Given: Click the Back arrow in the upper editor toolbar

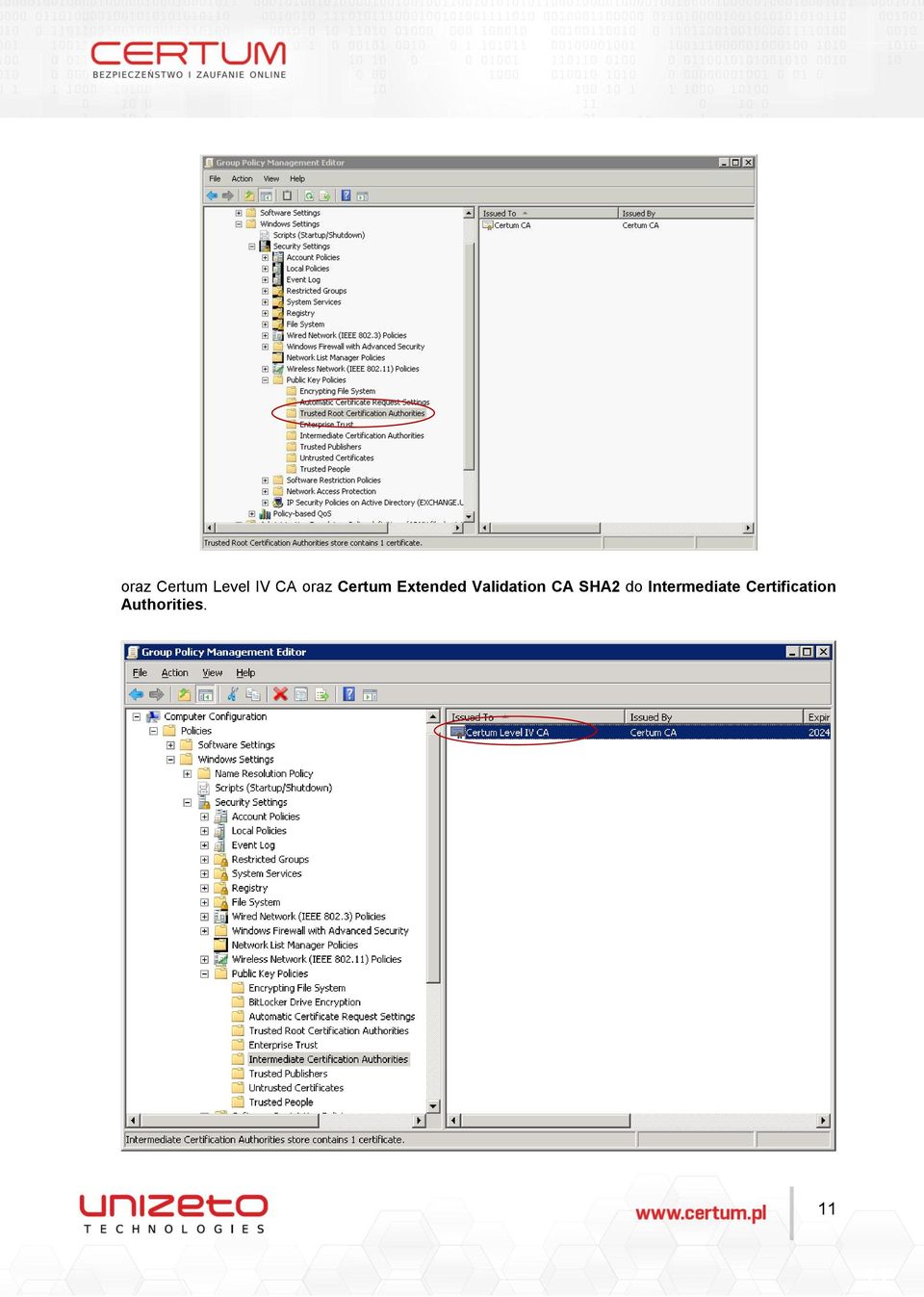Looking at the screenshot, I should click(x=212, y=195).
